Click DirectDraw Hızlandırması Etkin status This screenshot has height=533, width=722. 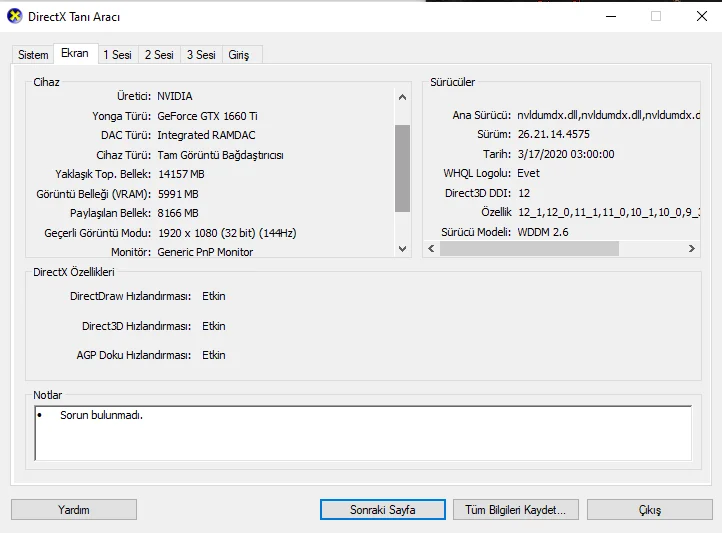[214, 296]
